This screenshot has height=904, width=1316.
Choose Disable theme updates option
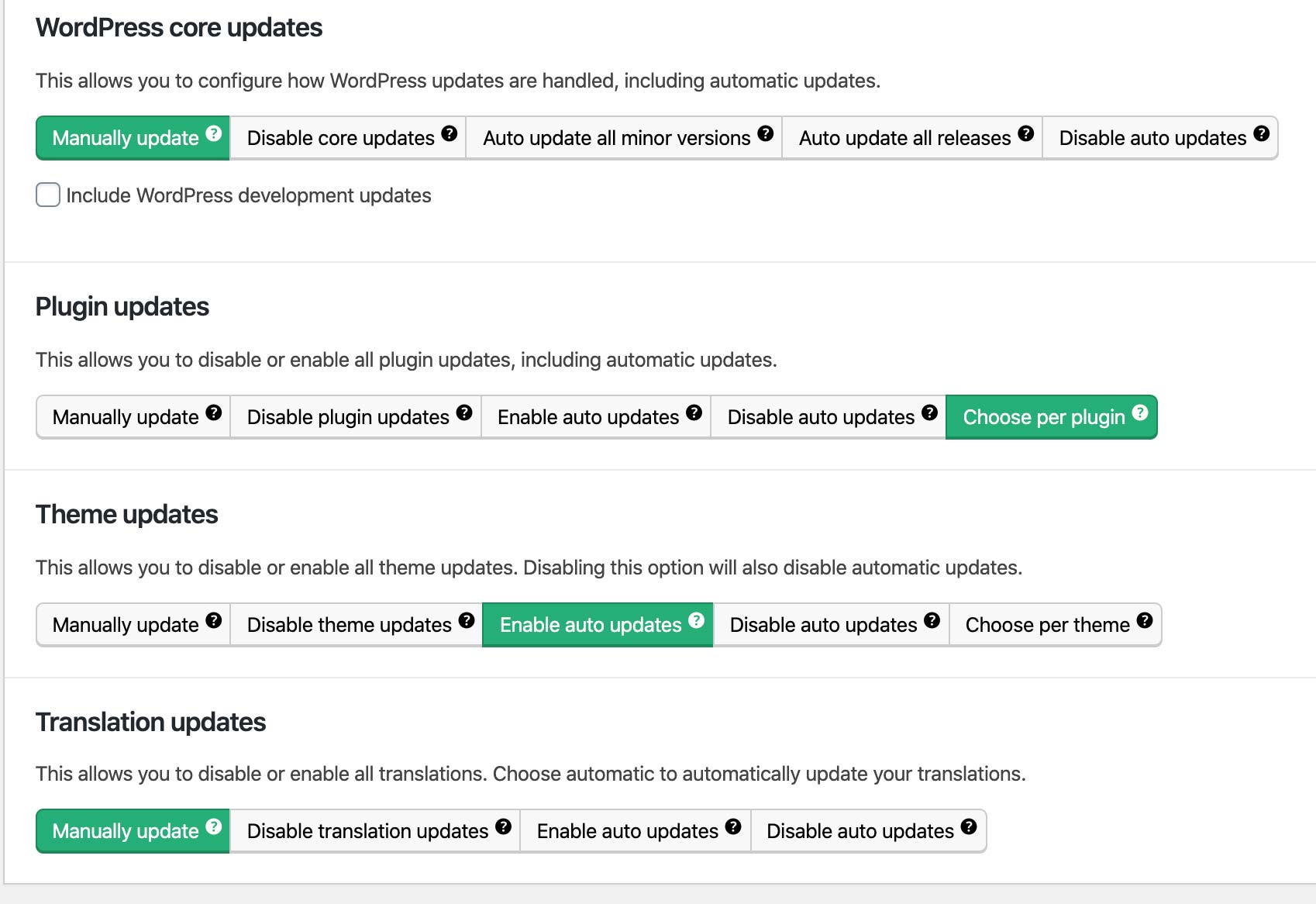[x=356, y=625]
